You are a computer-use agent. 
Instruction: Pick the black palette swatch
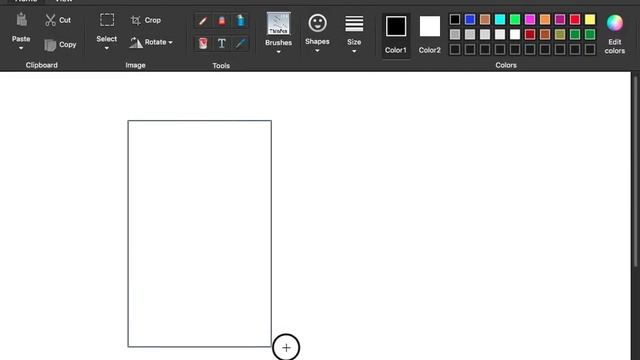pos(455,19)
